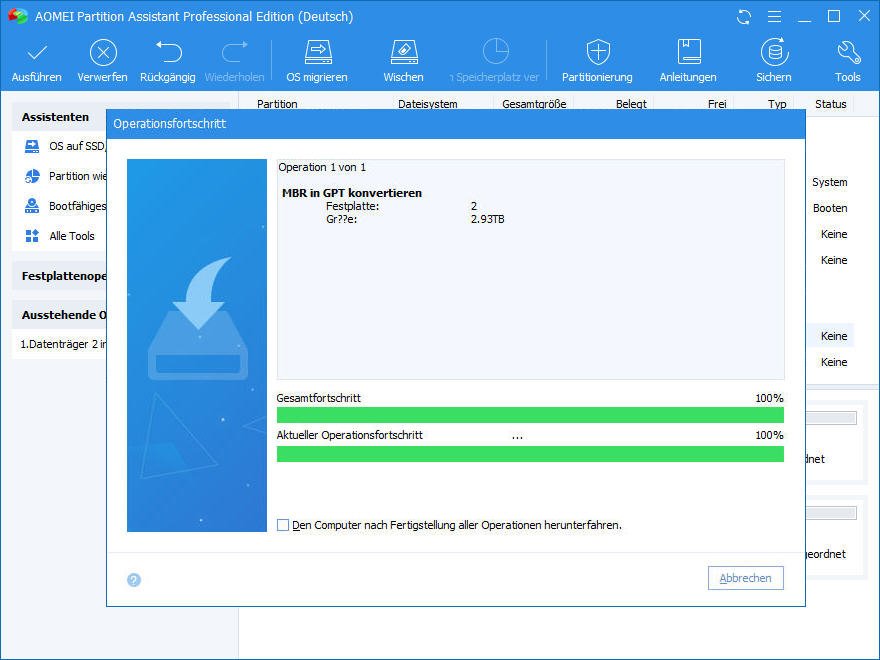Click the MBR in GPT konvertieren title

pos(352,192)
